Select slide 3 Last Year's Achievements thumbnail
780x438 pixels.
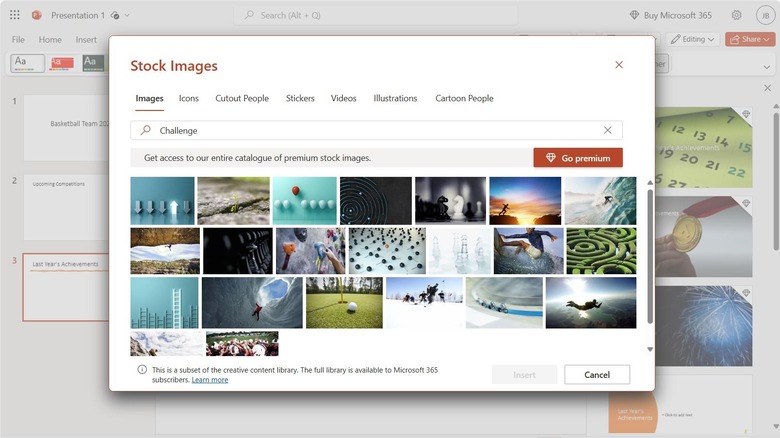tap(66, 288)
